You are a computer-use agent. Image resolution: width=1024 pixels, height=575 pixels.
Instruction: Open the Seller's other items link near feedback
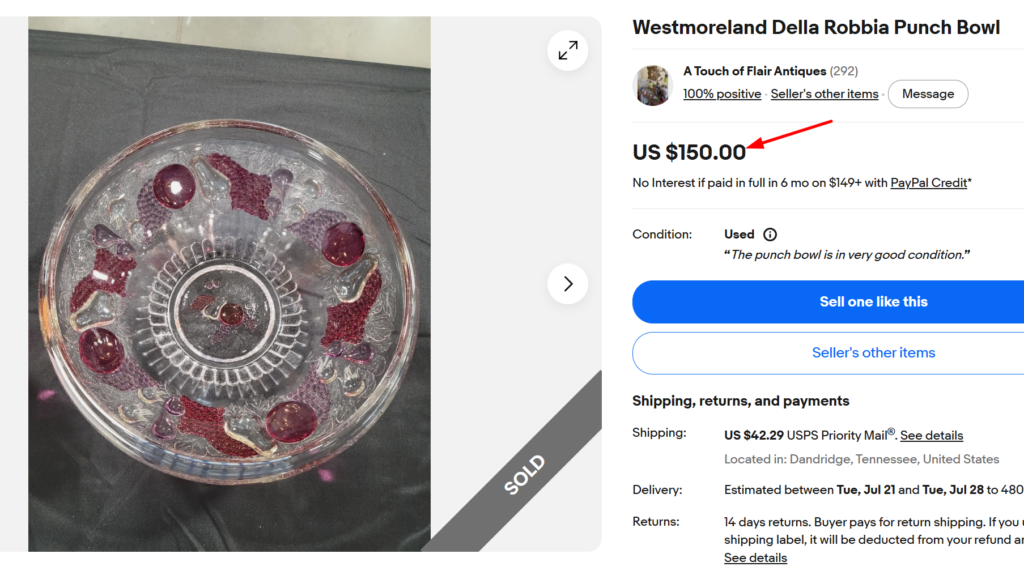824,94
